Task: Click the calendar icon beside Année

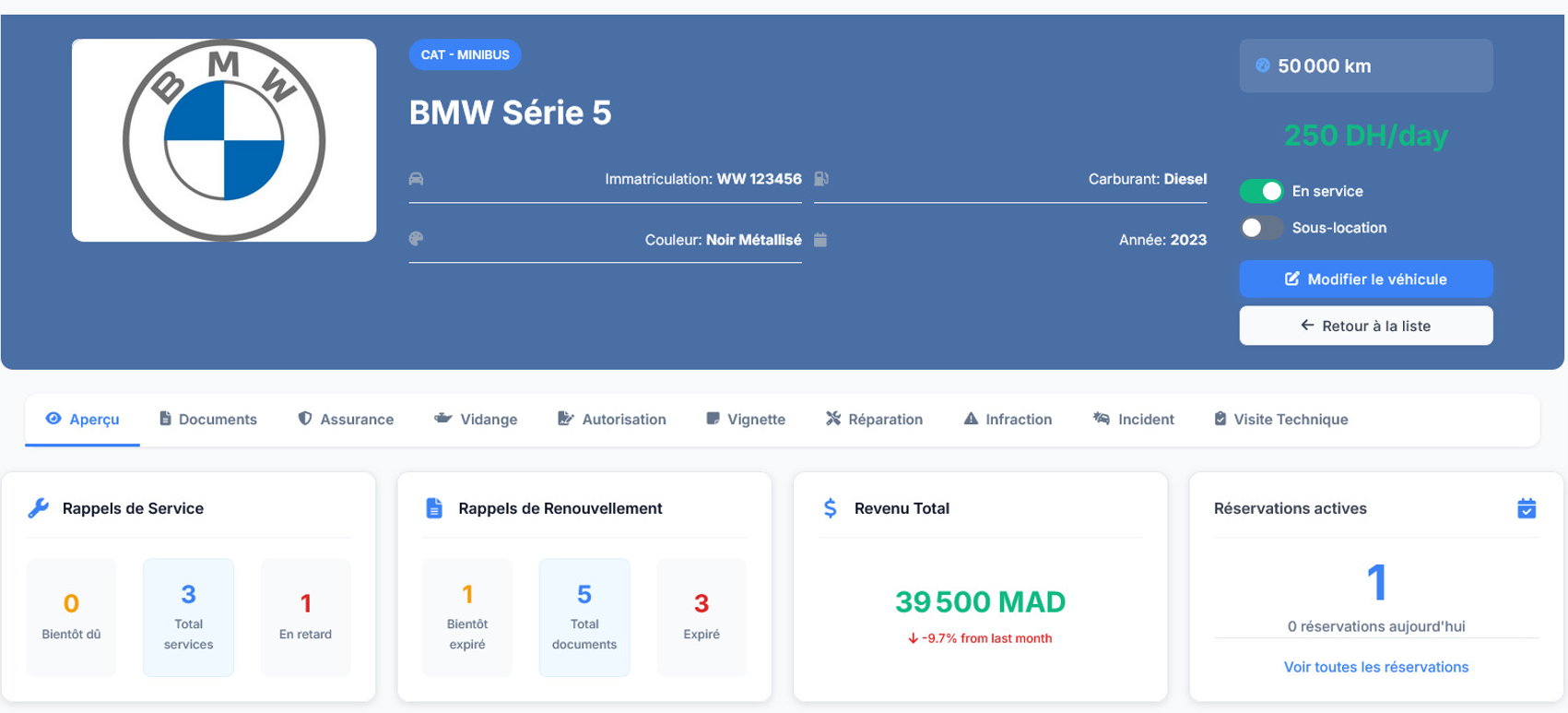Action: pos(820,240)
